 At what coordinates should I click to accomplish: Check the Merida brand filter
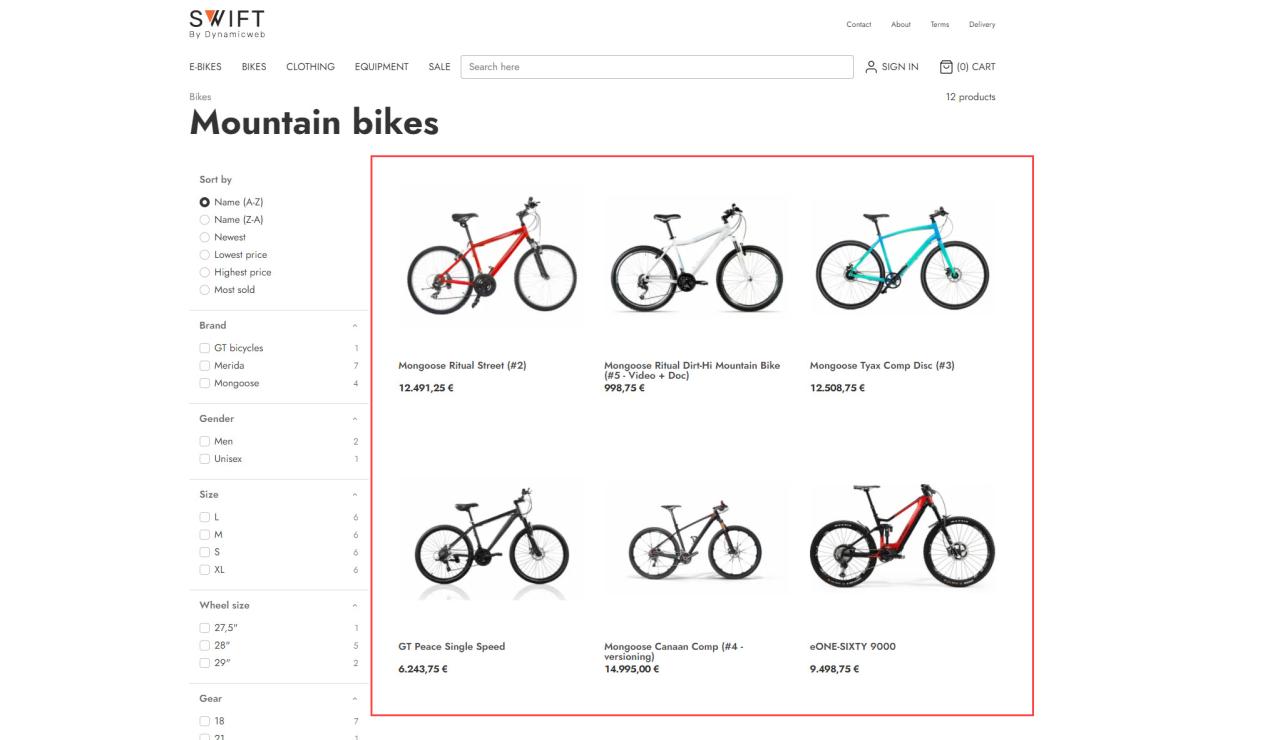click(x=205, y=366)
